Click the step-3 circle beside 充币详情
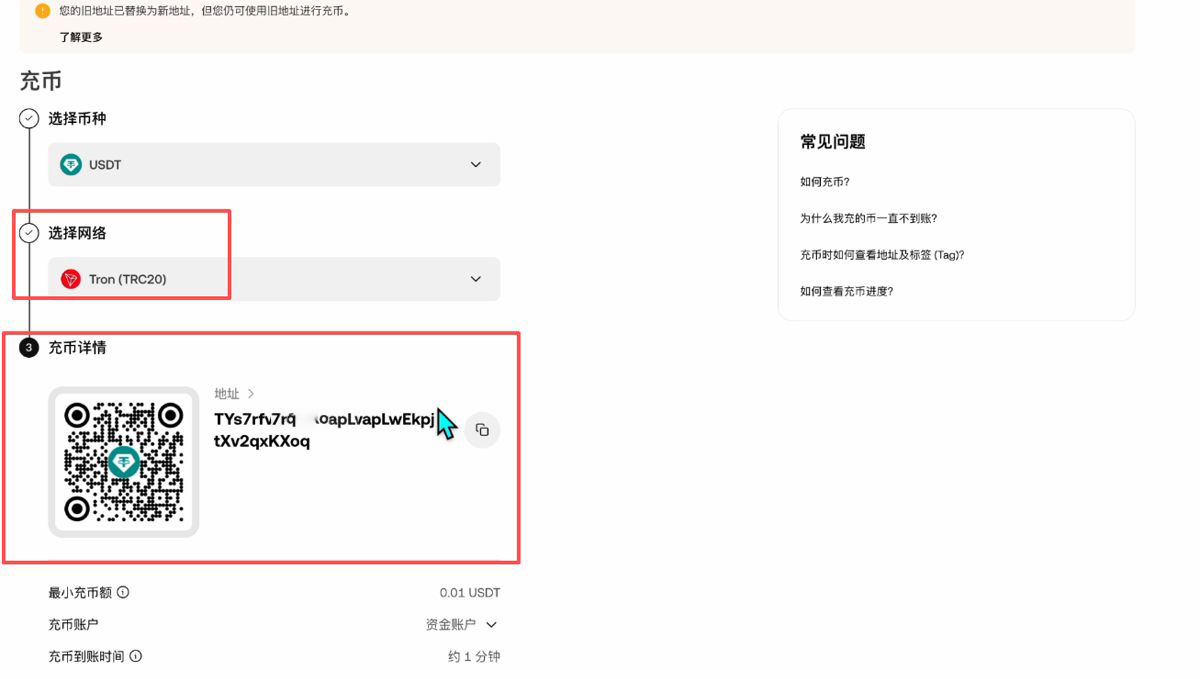1200x679 pixels. pyautogui.click(x=28, y=347)
